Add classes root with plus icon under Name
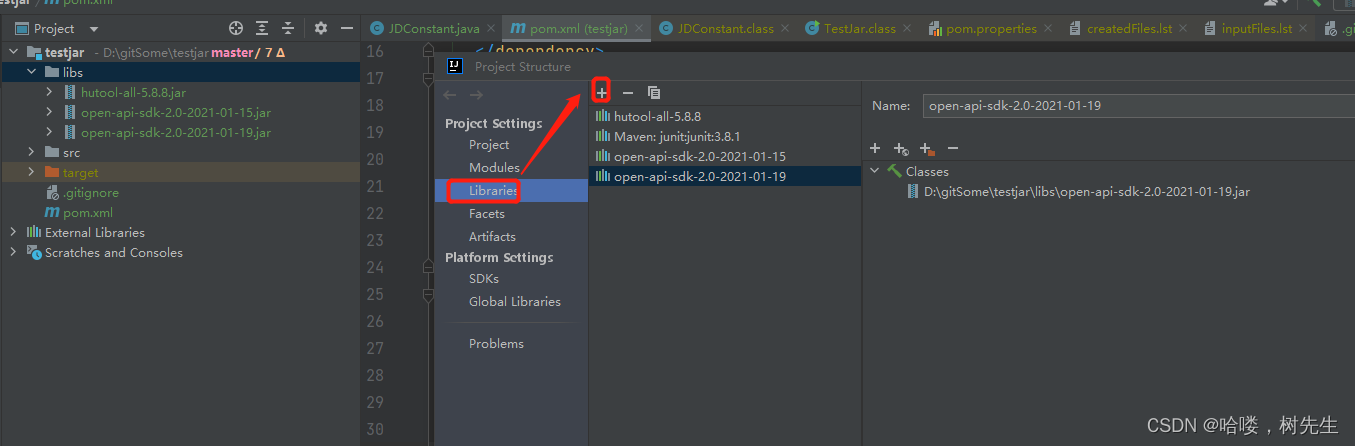Viewport: 1355px width, 446px height. [875, 148]
